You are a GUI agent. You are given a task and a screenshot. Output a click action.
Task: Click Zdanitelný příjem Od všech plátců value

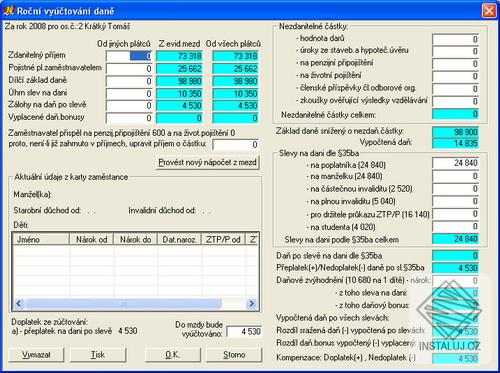[236, 56]
